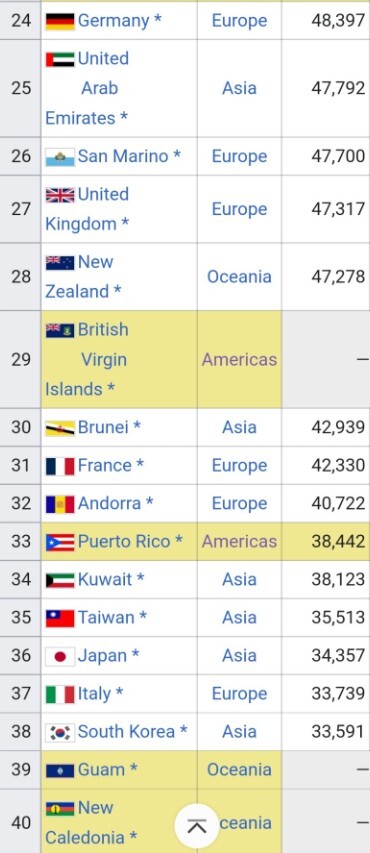The height and width of the screenshot is (853, 370).
Task: Open the Guam territory link
Action: (x=101, y=770)
